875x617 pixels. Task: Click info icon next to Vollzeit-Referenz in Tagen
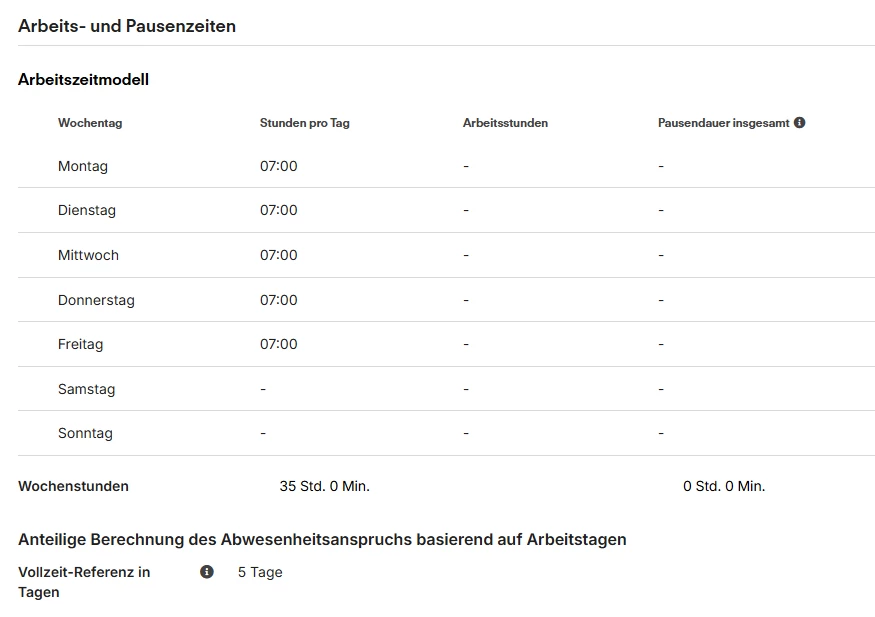(x=206, y=572)
